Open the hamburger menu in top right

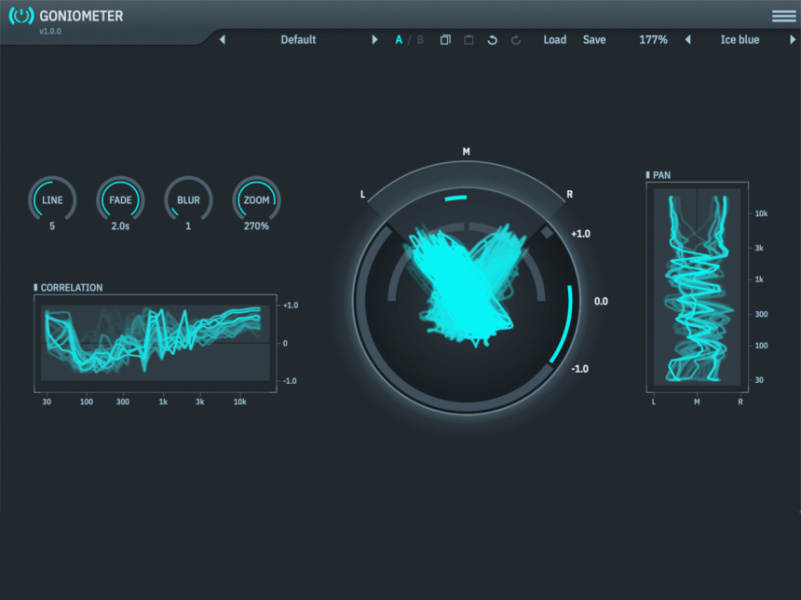click(783, 16)
